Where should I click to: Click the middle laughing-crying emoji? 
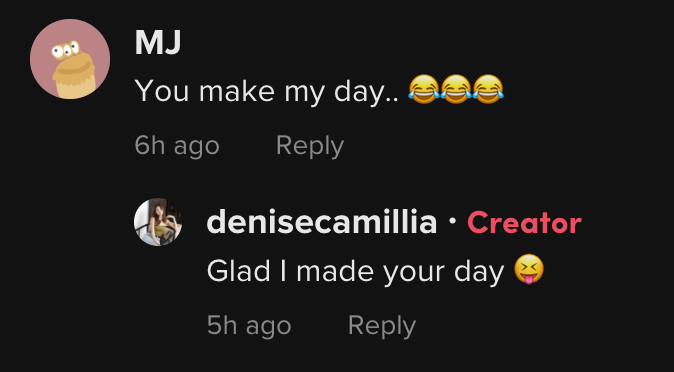(x=456, y=89)
